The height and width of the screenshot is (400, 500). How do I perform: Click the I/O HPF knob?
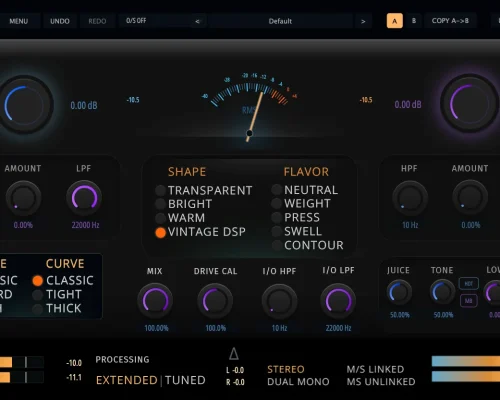click(279, 301)
